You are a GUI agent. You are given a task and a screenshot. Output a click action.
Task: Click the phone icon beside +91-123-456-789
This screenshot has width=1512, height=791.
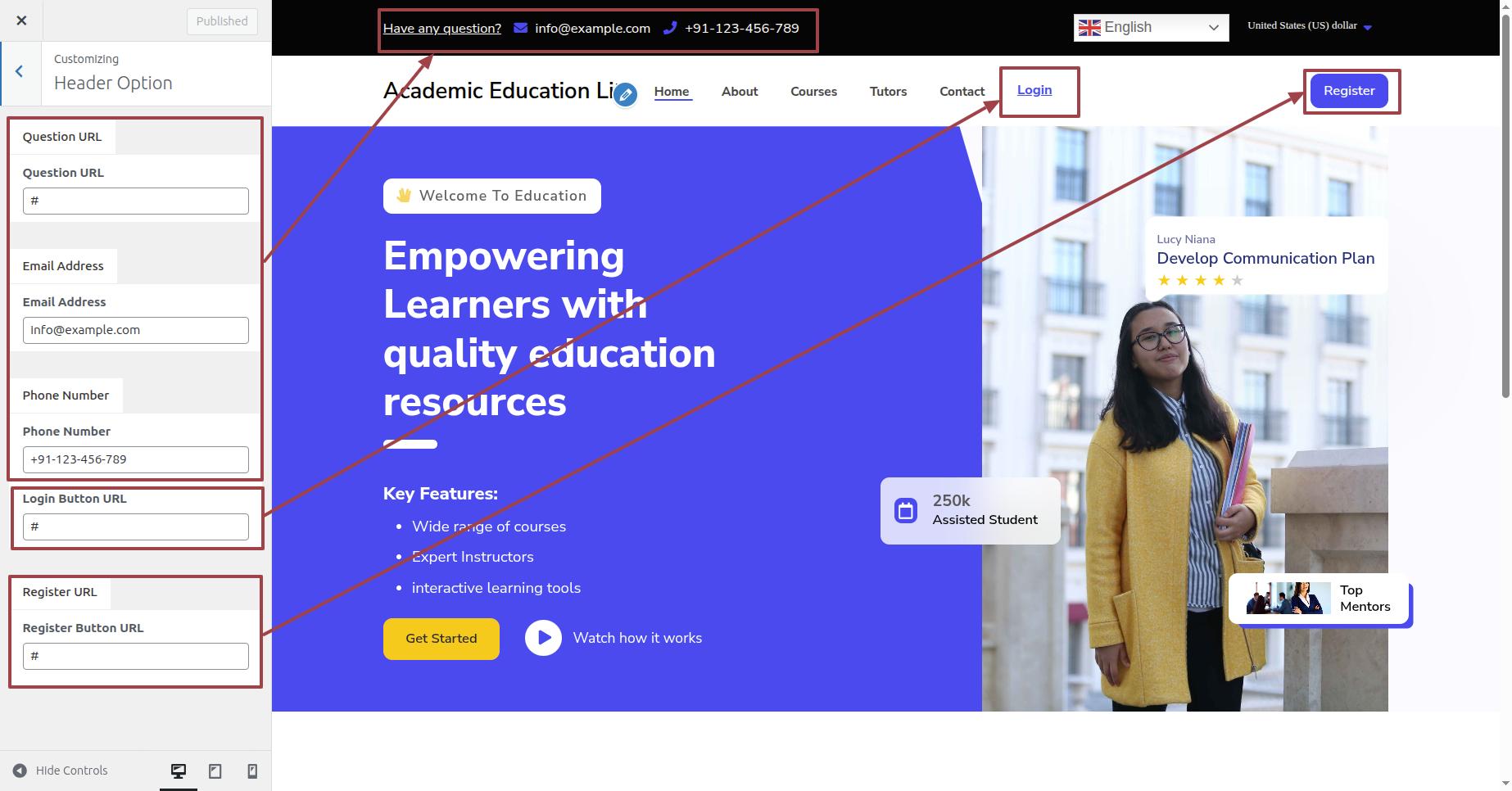670,28
